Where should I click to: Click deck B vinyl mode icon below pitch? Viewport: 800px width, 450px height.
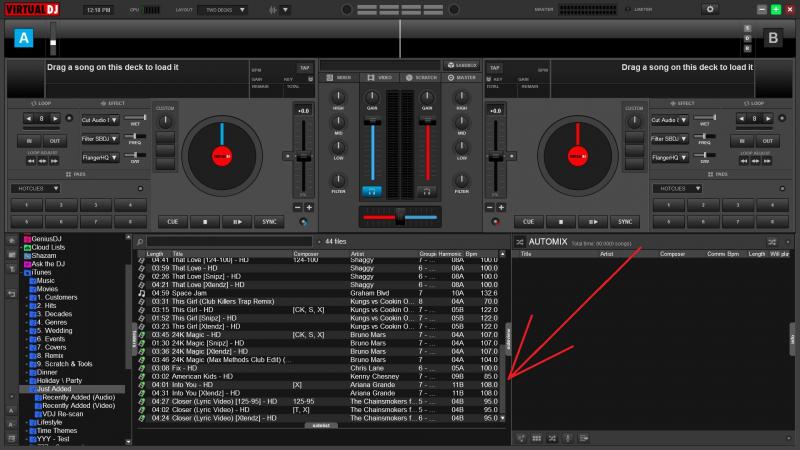(495, 221)
